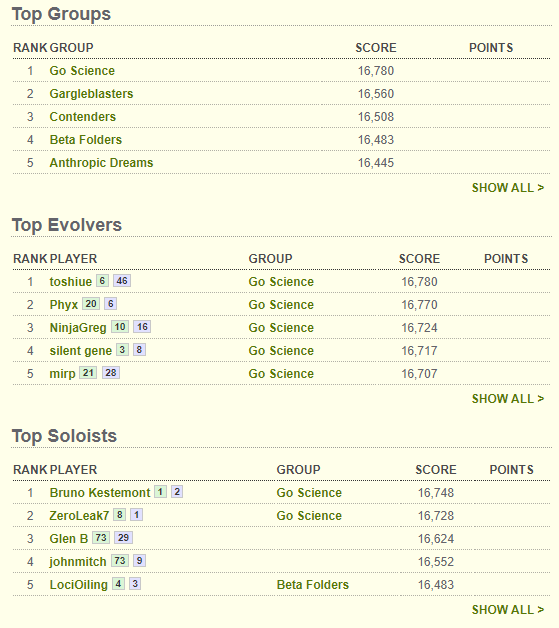Show all Top Evolvers
This screenshot has width=559, height=628.
click(x=508, y=399)
